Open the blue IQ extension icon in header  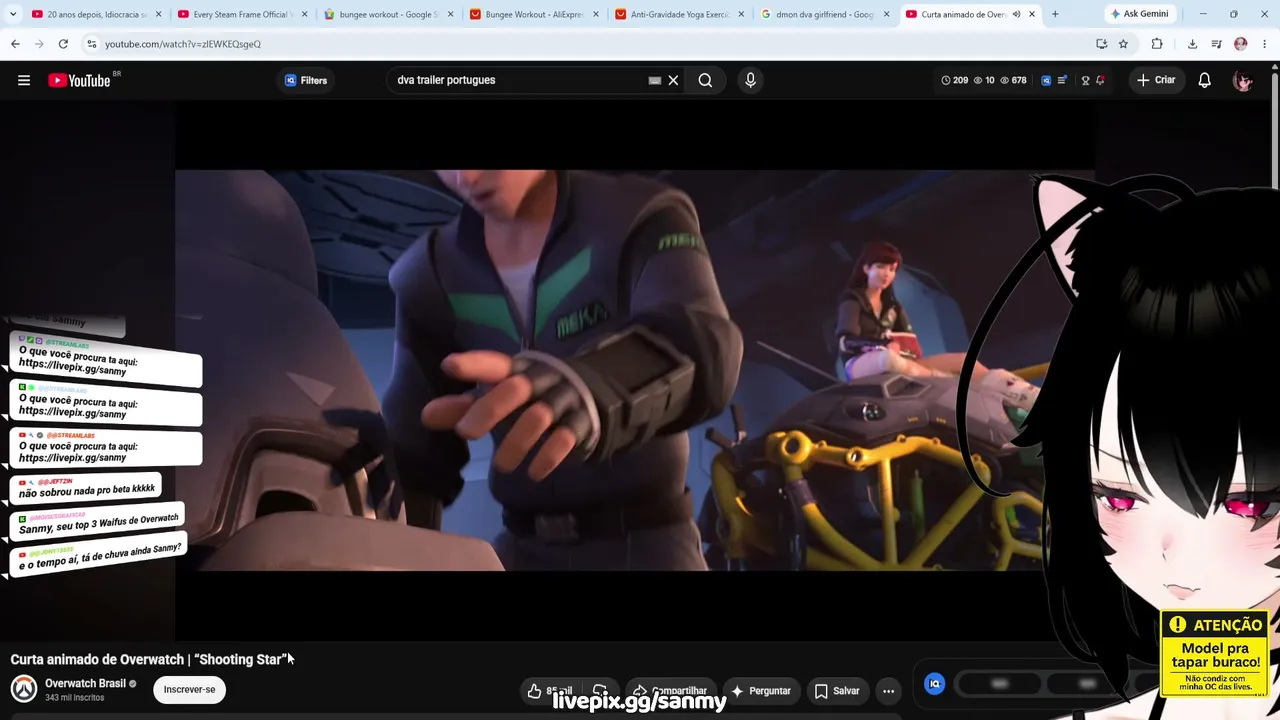tap(1046, 80)
